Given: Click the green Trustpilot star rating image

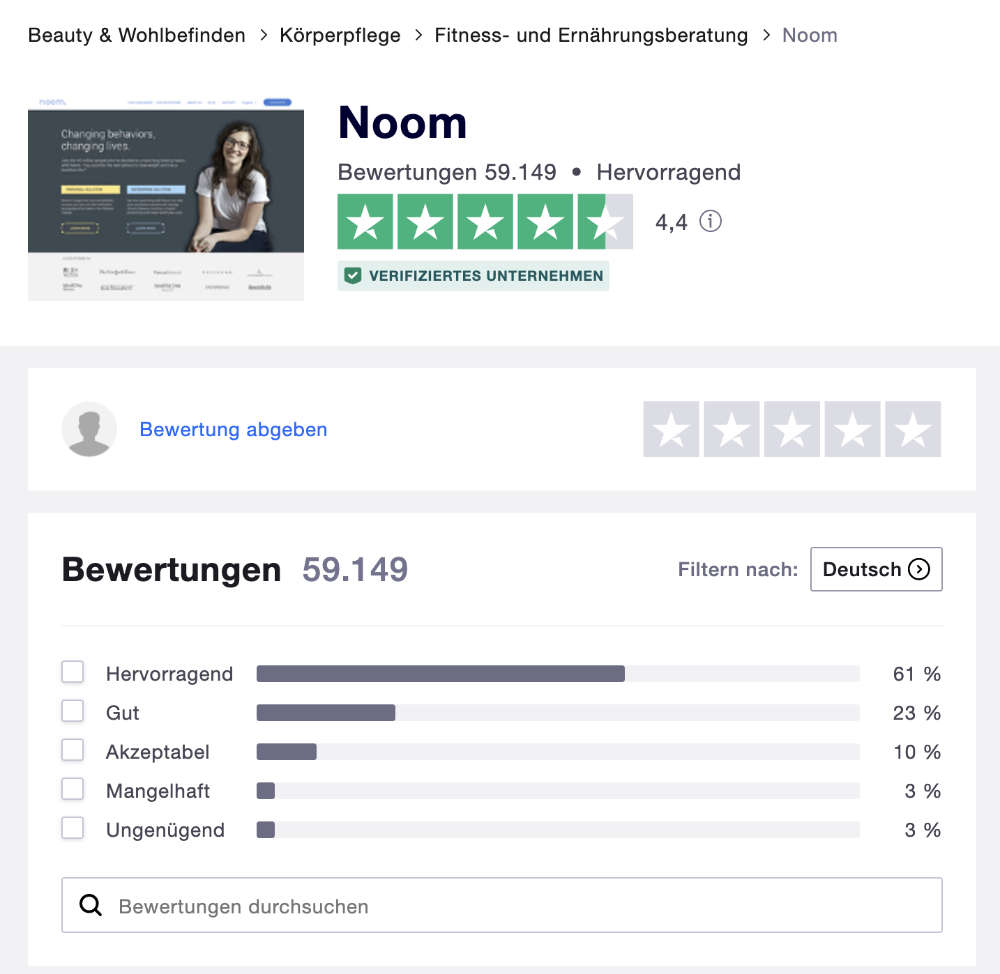Looking at the screenshot, I should 485,221.
